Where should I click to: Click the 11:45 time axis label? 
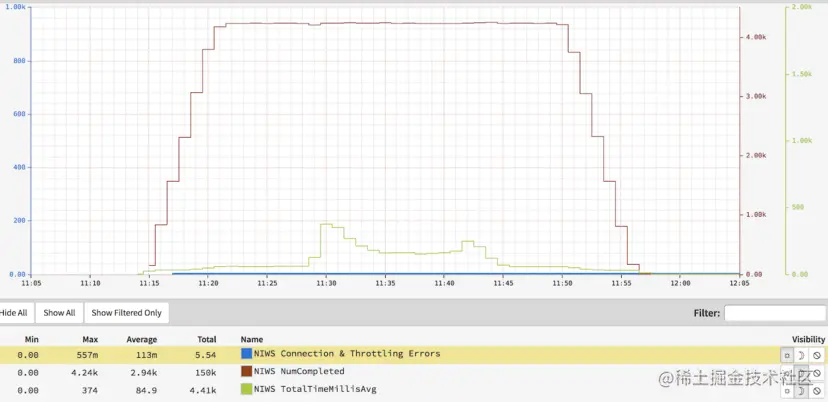point(503,284)
